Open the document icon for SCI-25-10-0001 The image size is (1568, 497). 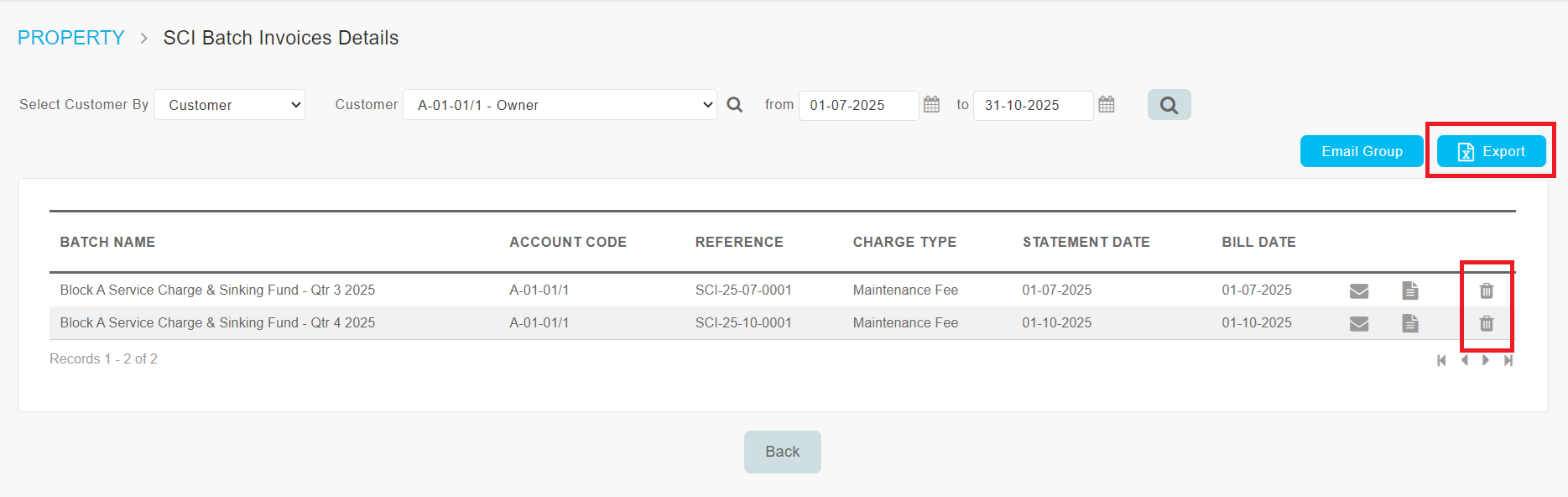[1410, 323]
